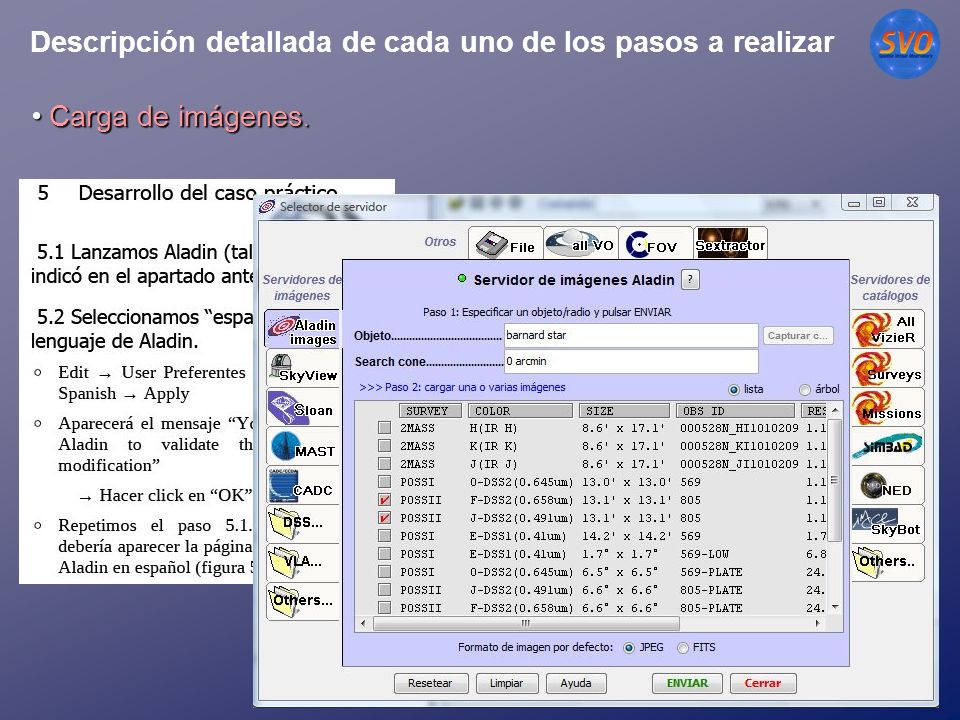
Task: Maximize the Selector de servidor window
Action: point(879,202)
